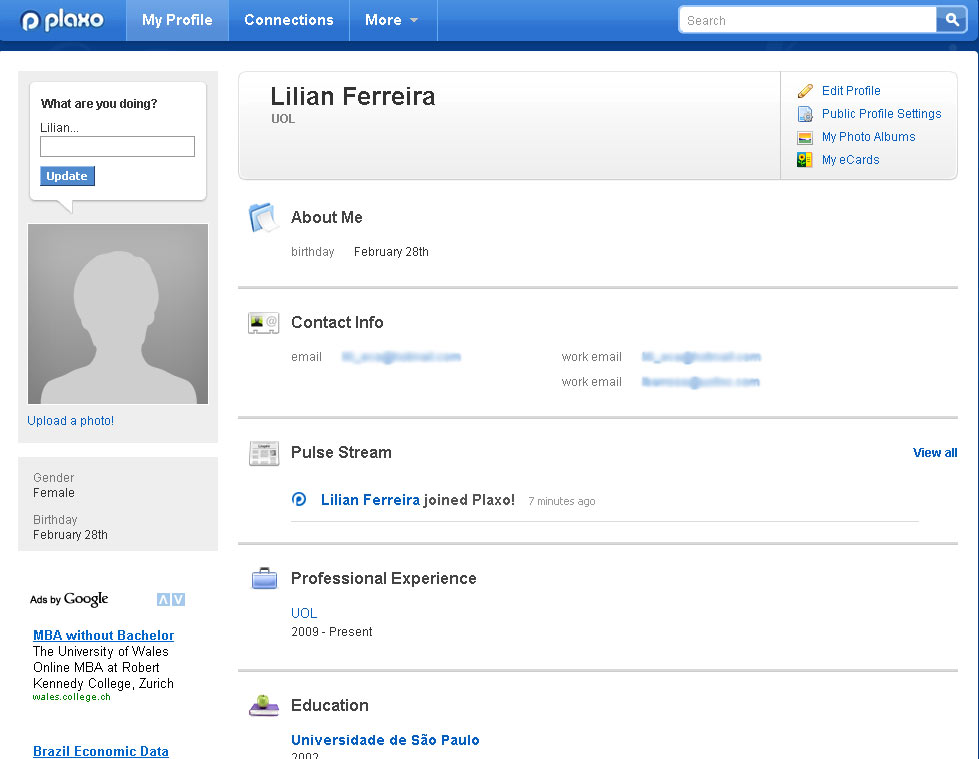The width and height of the screenshot is (979, 759).
Task: Click the Lilian Ferreira profile name heading
Action: click(353, 97)
